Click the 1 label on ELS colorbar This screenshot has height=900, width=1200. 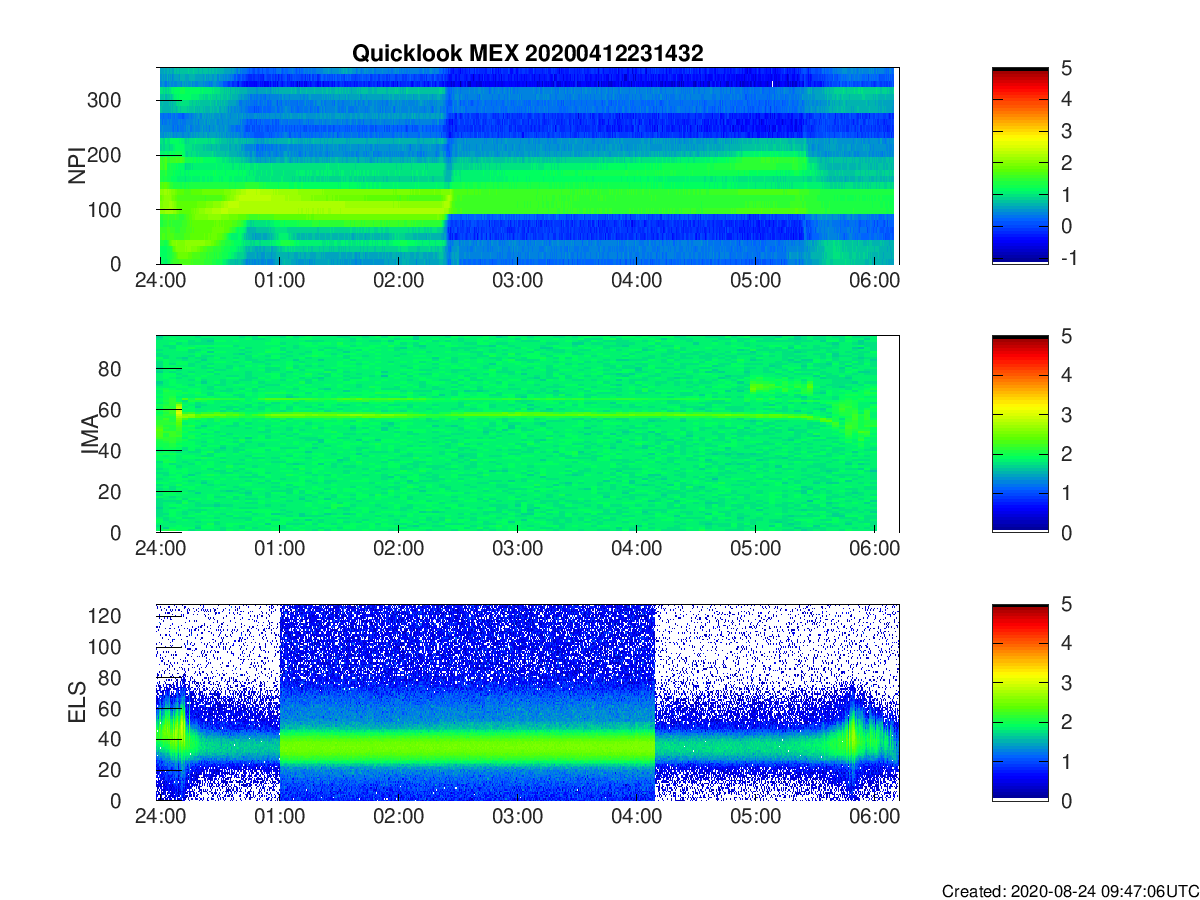coord(1066,761)
